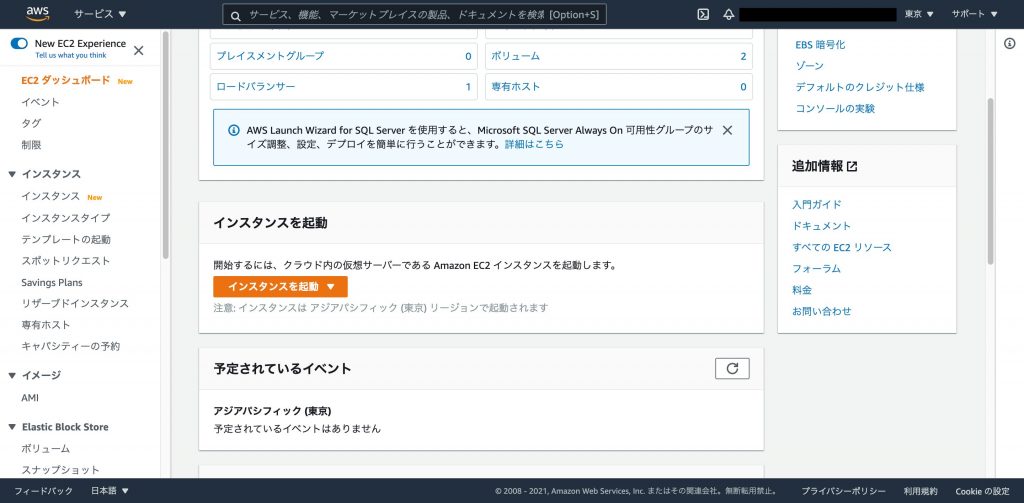Click the search magnifier icon
Viewport: 1024px width, 503px height.
(235, 15)
